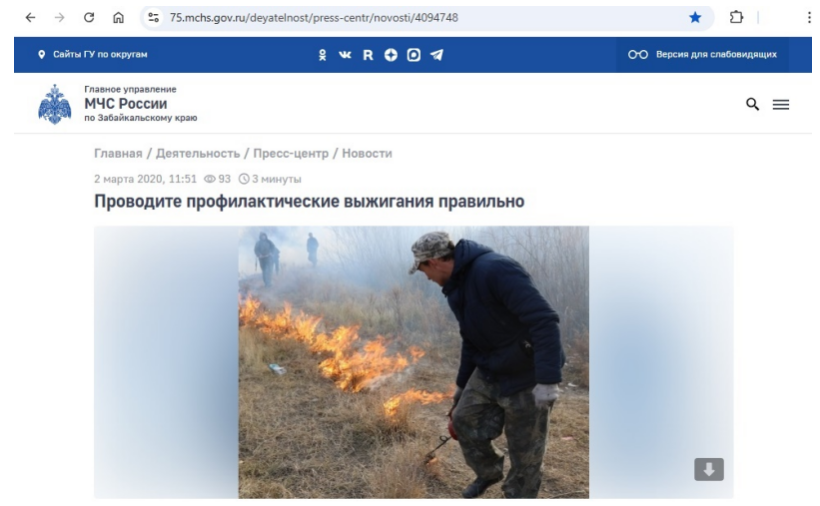View site information icon in address bar

click(153, 17)
